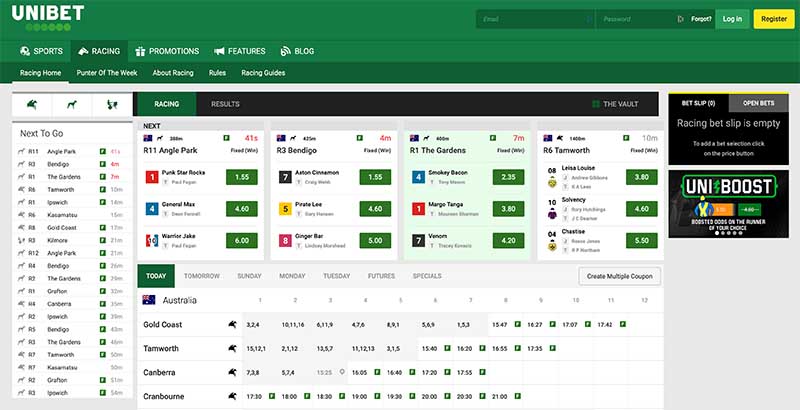Open the Futures tab
800x410 pixels.
[x=381, y=276]
